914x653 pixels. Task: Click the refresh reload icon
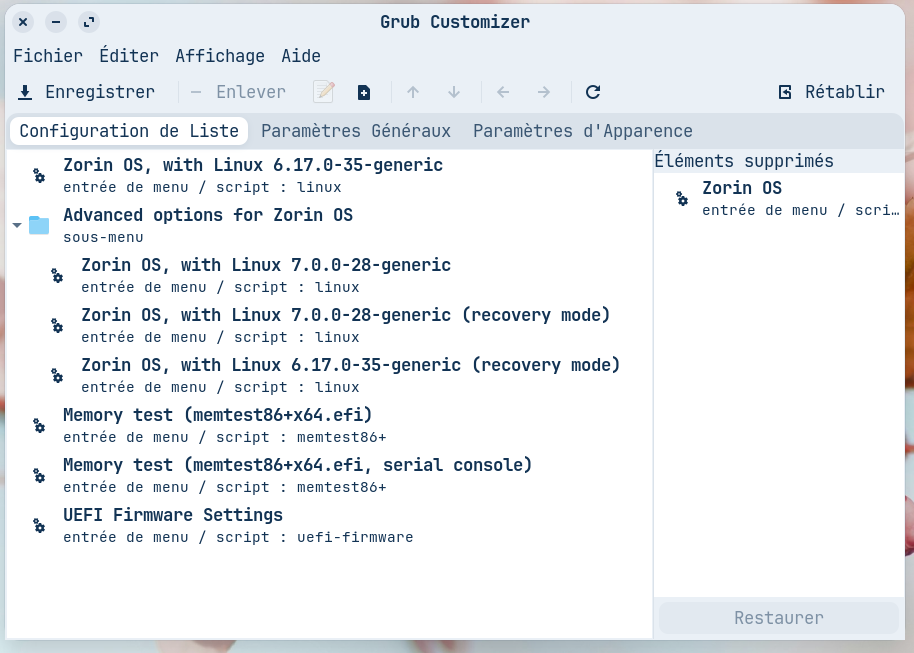(593, 92)
